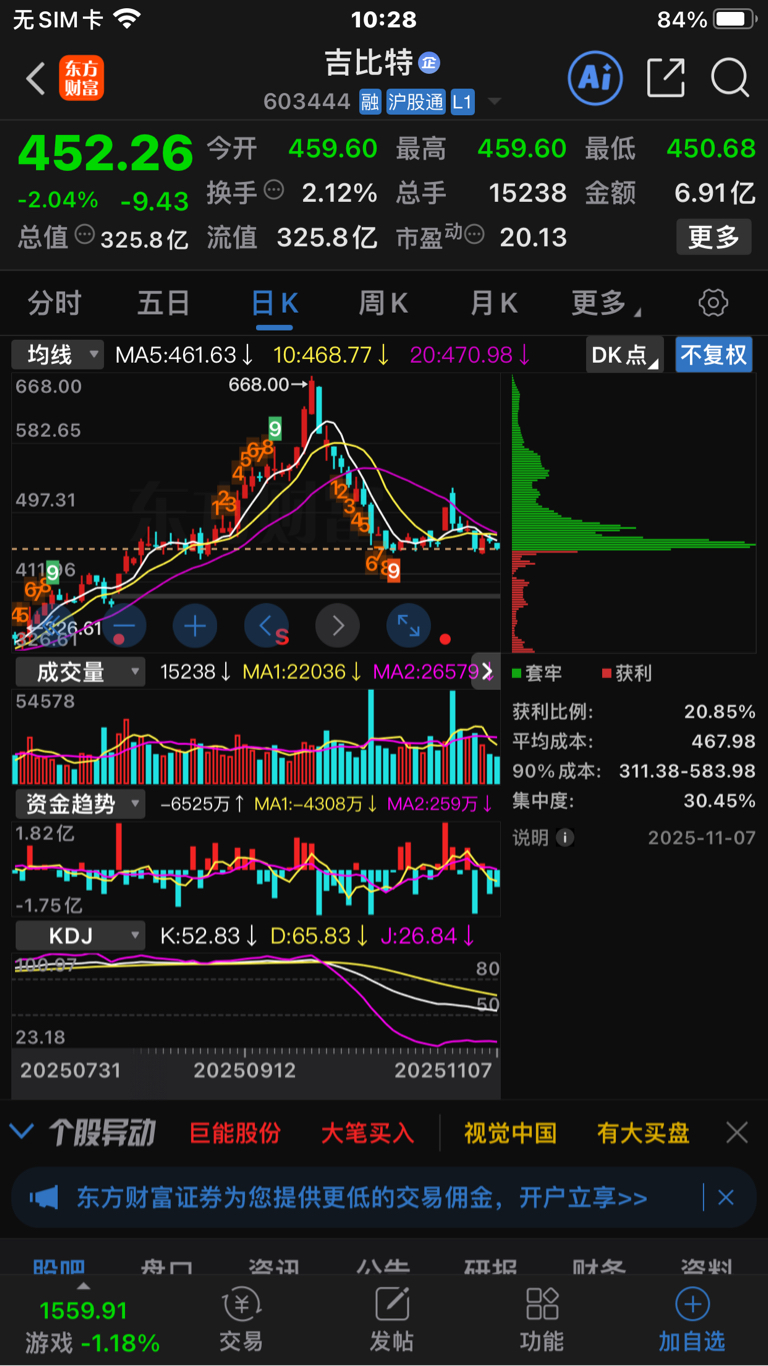Image resolution: width=768 pixels, height=1366 pixels.
Task: Tap the 20250912 date label
Action: [244, 1070]
